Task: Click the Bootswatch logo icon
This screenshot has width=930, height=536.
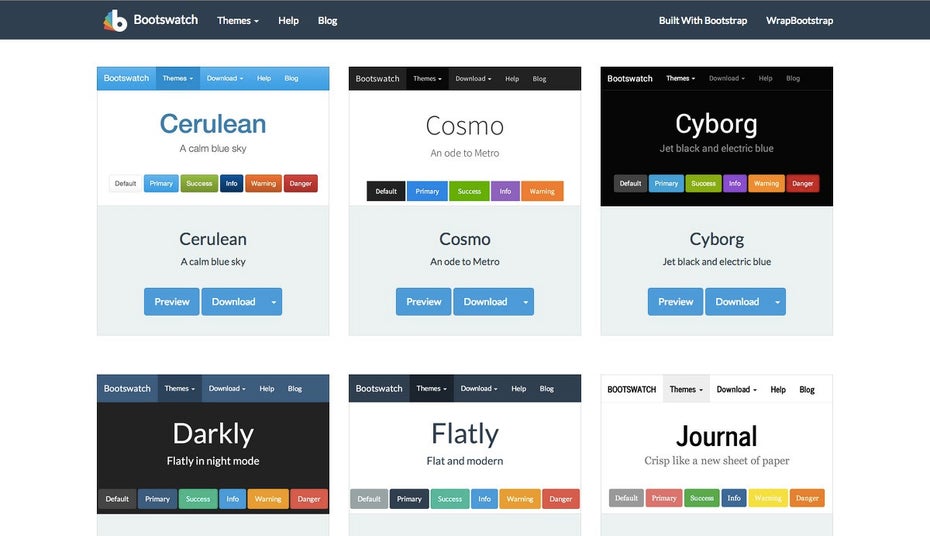Action: (115, 21)
